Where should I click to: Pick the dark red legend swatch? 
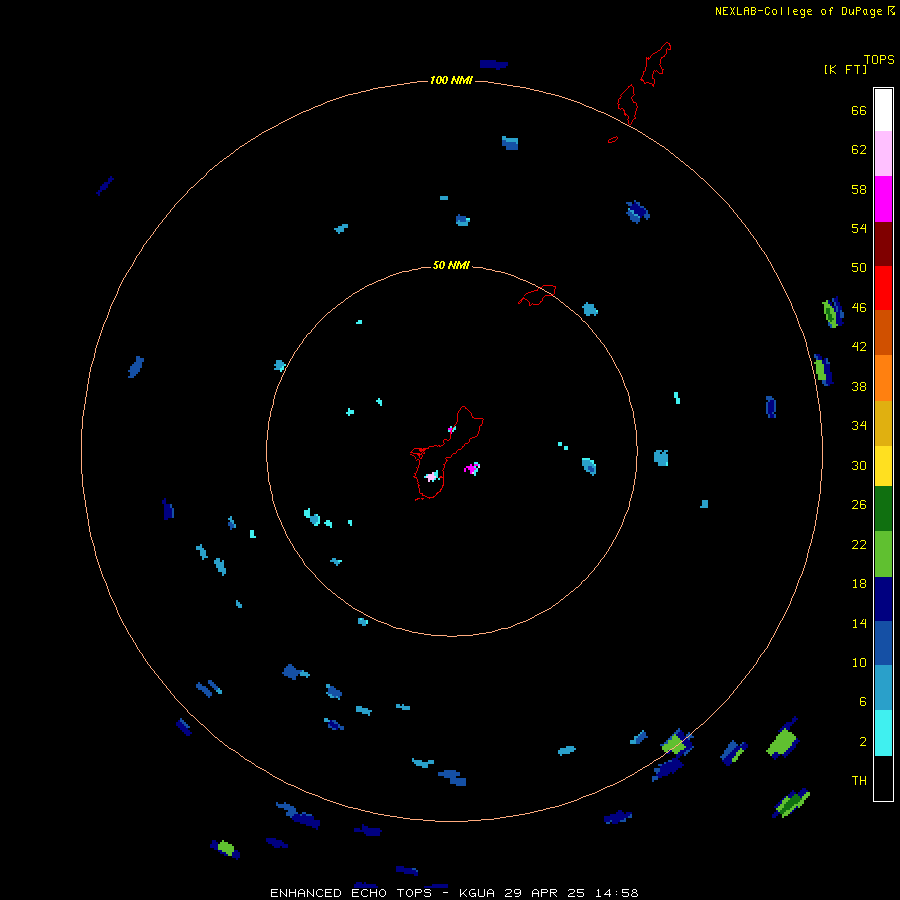(883, 243)
